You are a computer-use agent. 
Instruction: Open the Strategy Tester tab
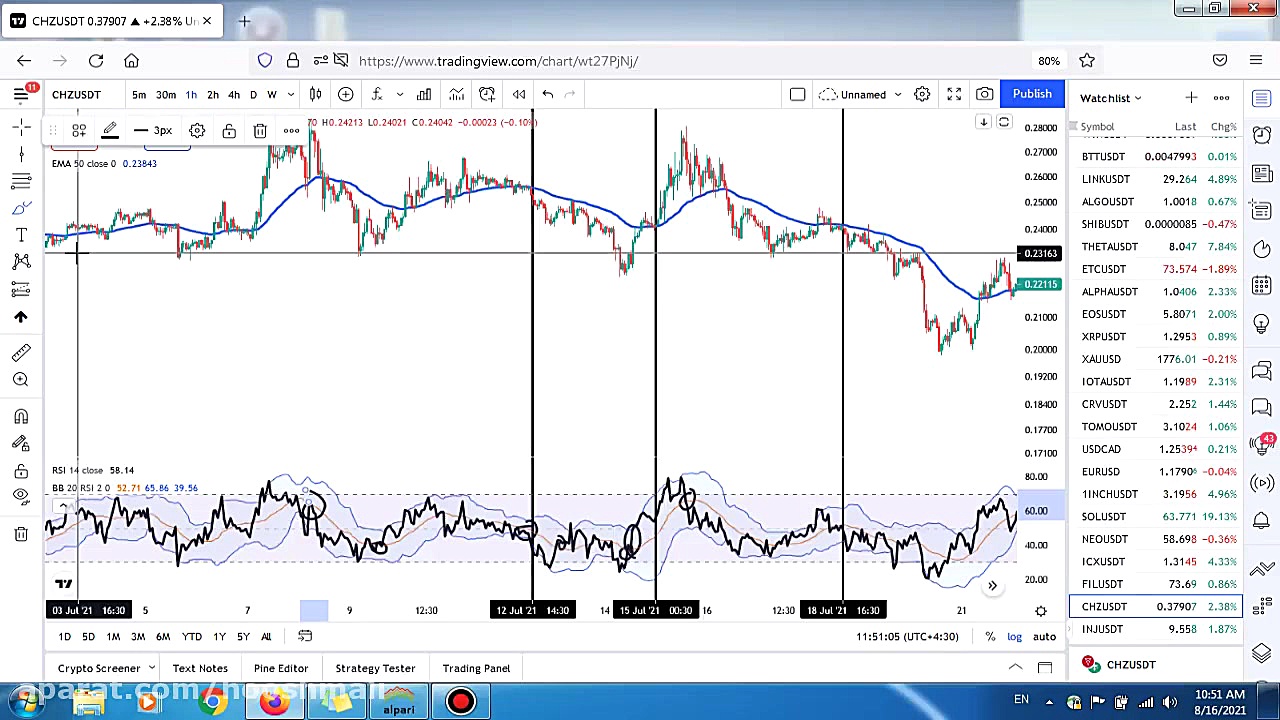375,668
